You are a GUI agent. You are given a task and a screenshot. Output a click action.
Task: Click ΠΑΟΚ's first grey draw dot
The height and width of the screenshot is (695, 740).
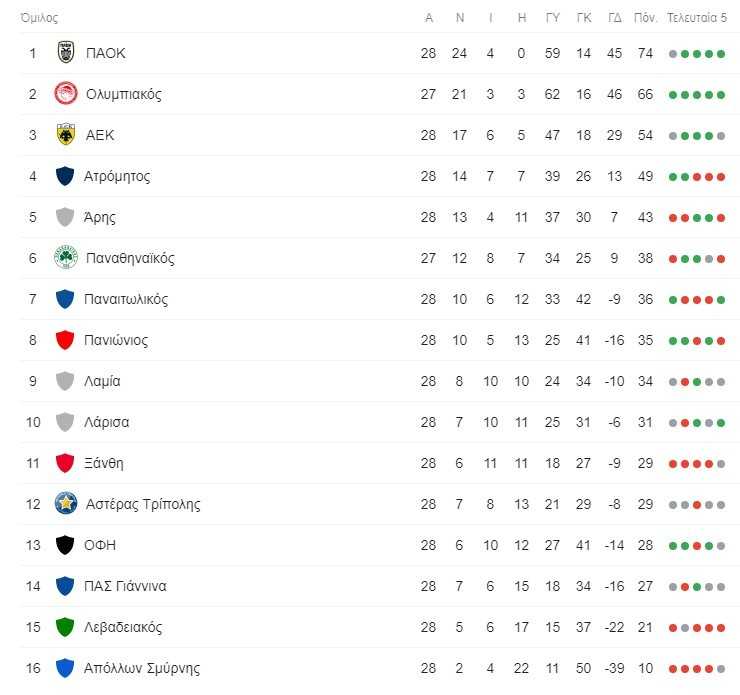click(x=673, y=54)
